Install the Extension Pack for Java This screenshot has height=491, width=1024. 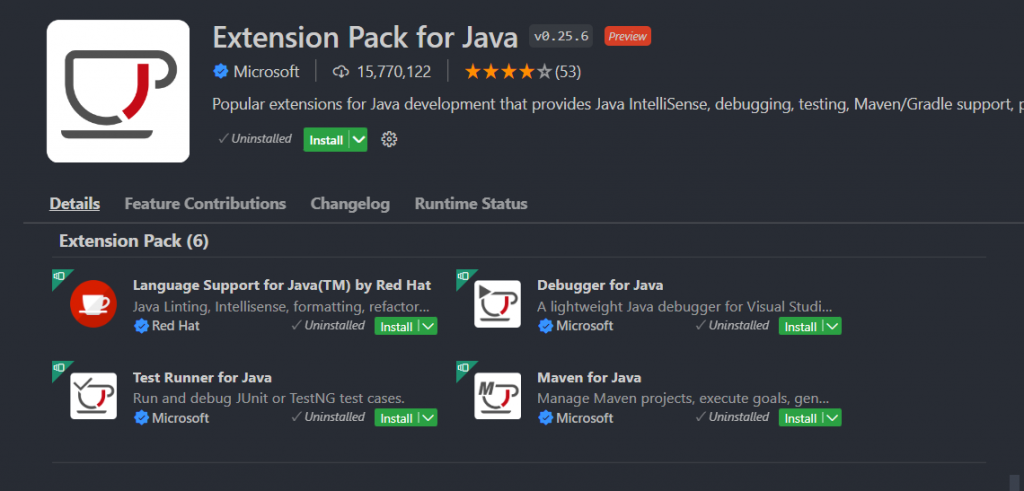(x=327, y=140)
